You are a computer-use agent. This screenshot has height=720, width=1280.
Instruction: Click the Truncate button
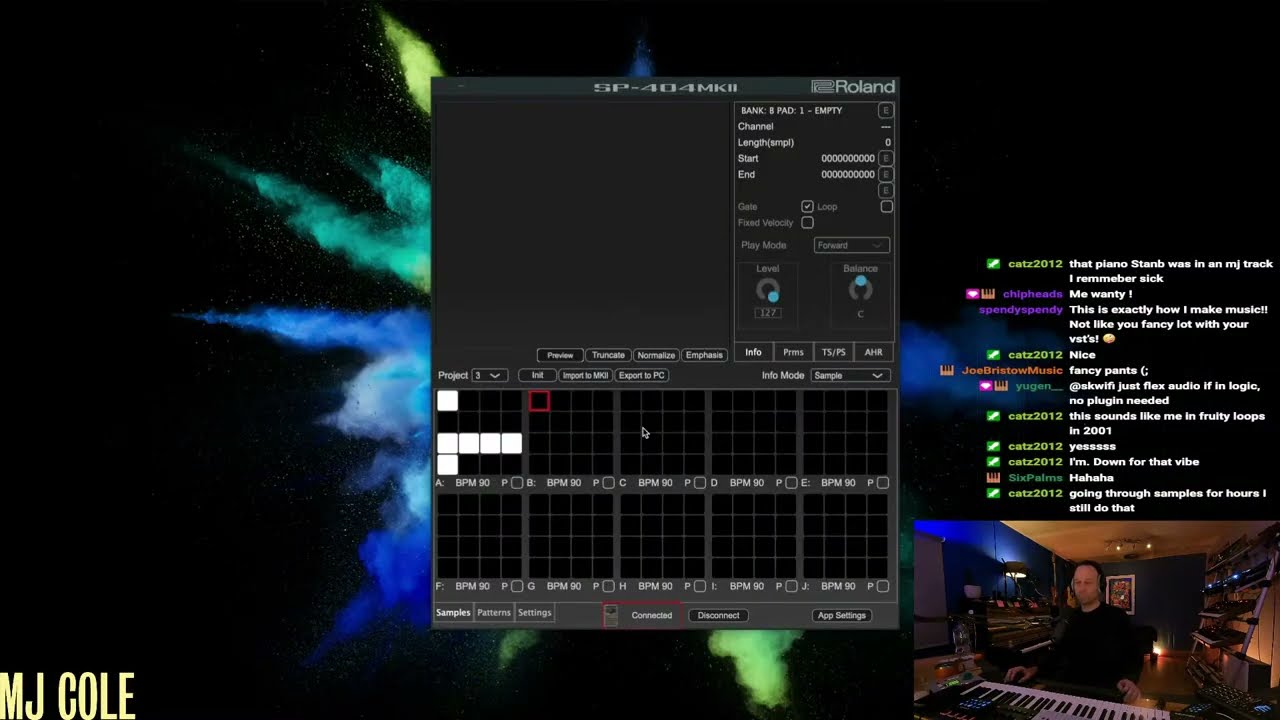coord(608,355)
